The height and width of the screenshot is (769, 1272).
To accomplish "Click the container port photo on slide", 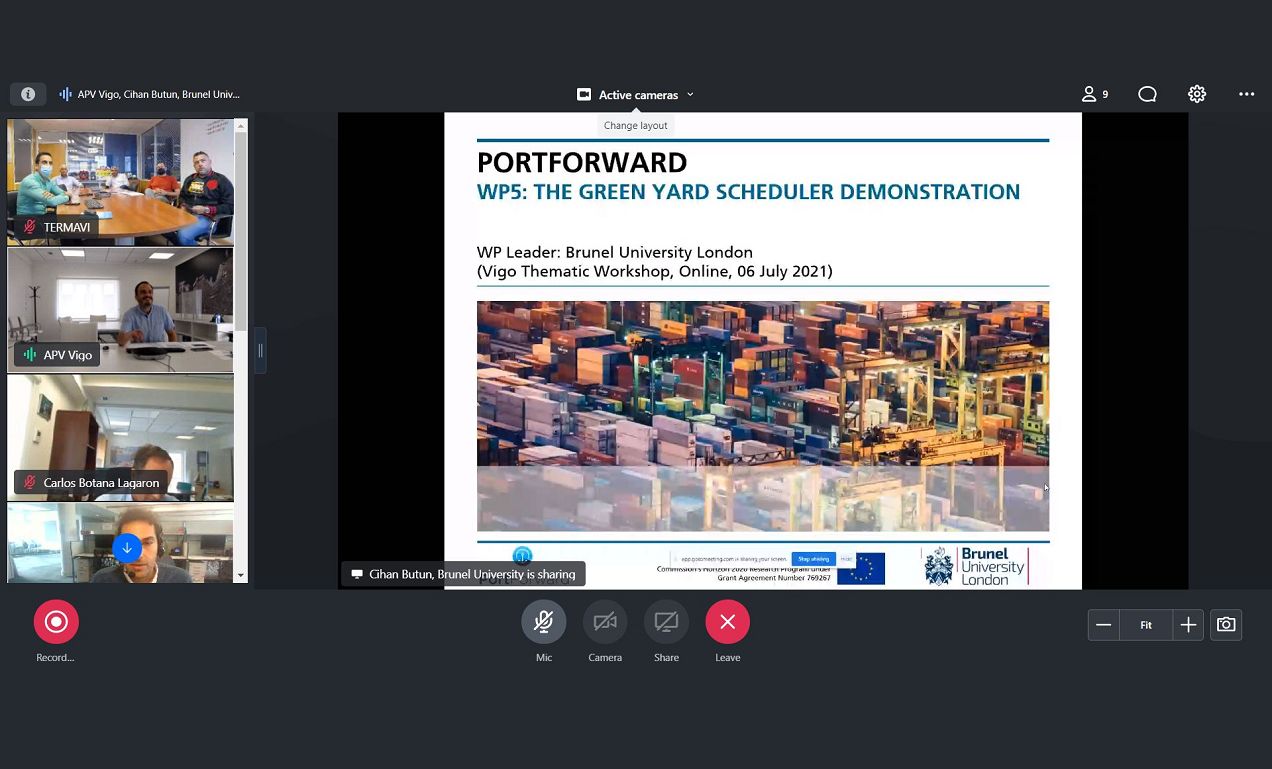I will [x=763, y=416].
